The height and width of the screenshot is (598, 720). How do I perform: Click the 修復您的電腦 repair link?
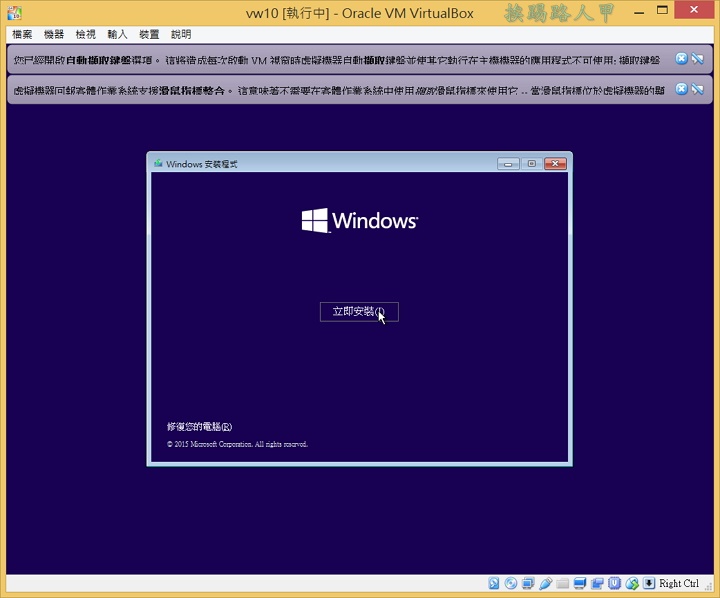tap(199, 427)
